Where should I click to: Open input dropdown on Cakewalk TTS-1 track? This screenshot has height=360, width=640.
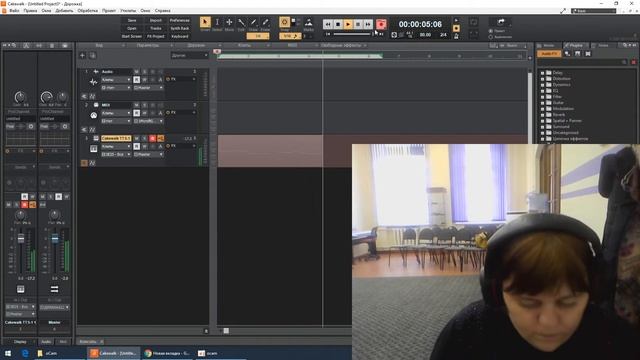tap(116, 155)
